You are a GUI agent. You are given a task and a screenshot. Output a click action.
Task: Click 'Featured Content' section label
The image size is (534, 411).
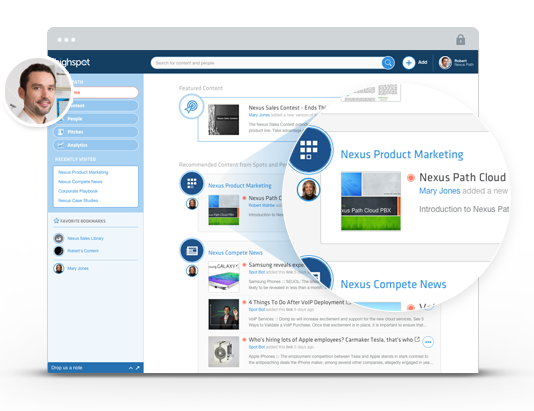click(x=201, y=88)
